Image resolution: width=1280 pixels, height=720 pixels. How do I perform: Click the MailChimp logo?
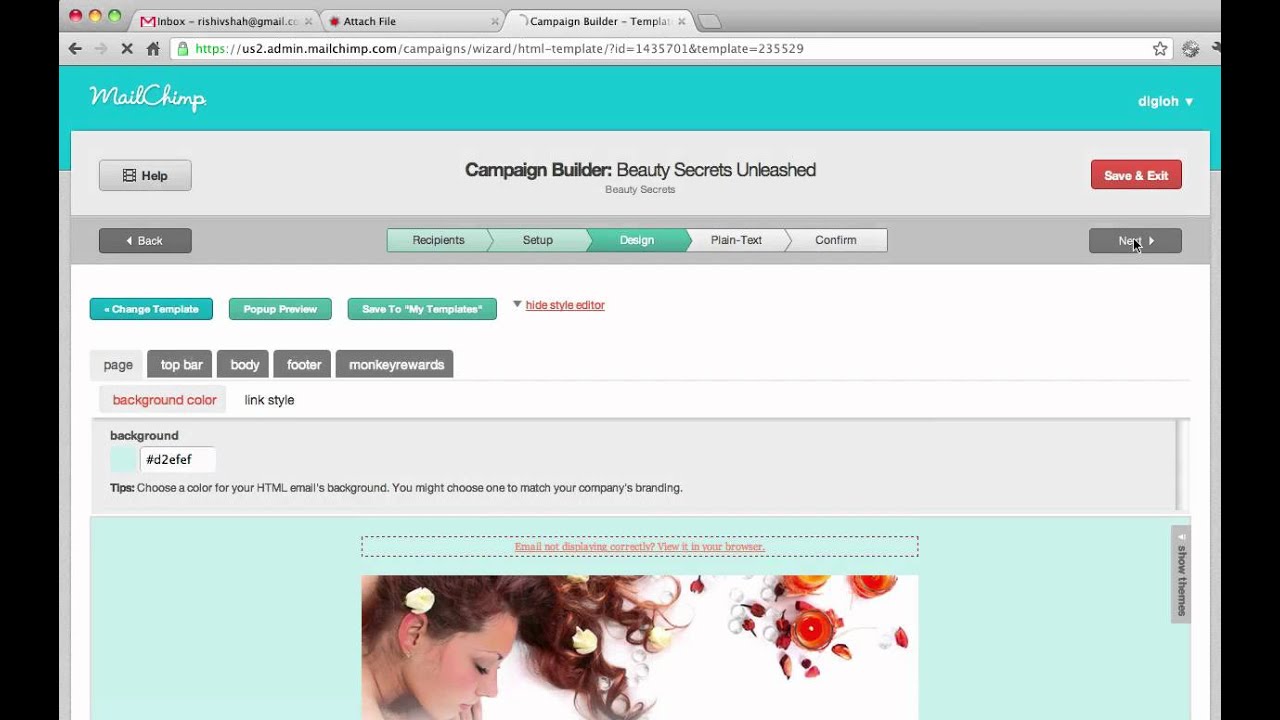pyautogui.click(x=148, y=97)
